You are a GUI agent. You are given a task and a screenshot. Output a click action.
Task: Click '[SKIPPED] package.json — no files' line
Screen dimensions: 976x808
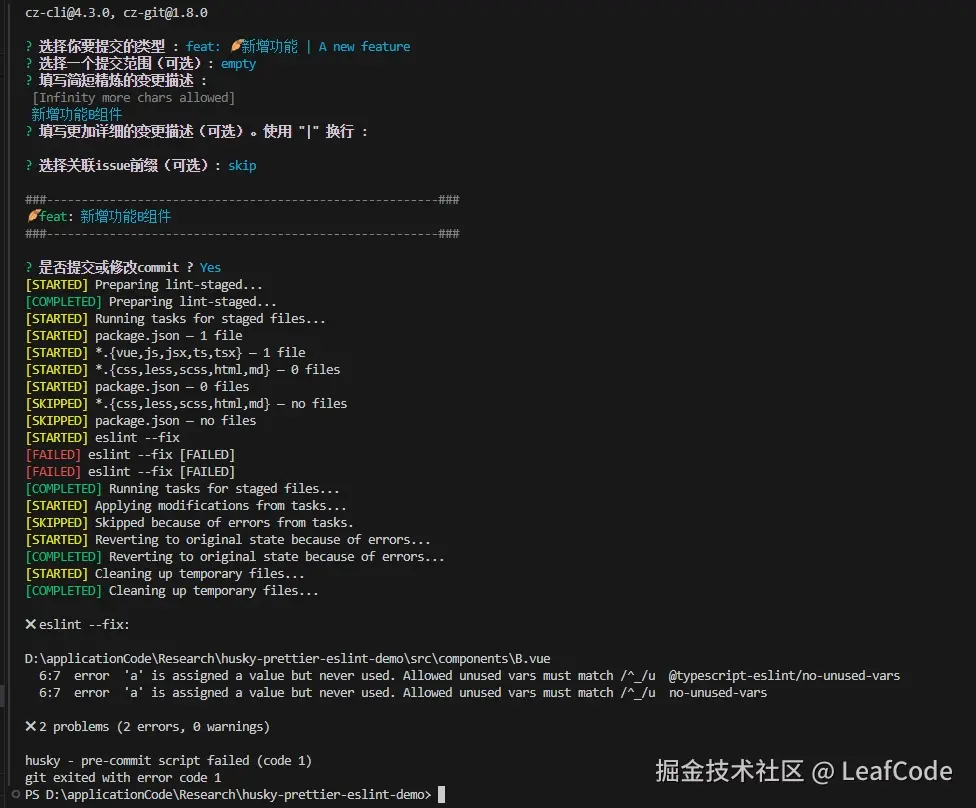[141, 421]
